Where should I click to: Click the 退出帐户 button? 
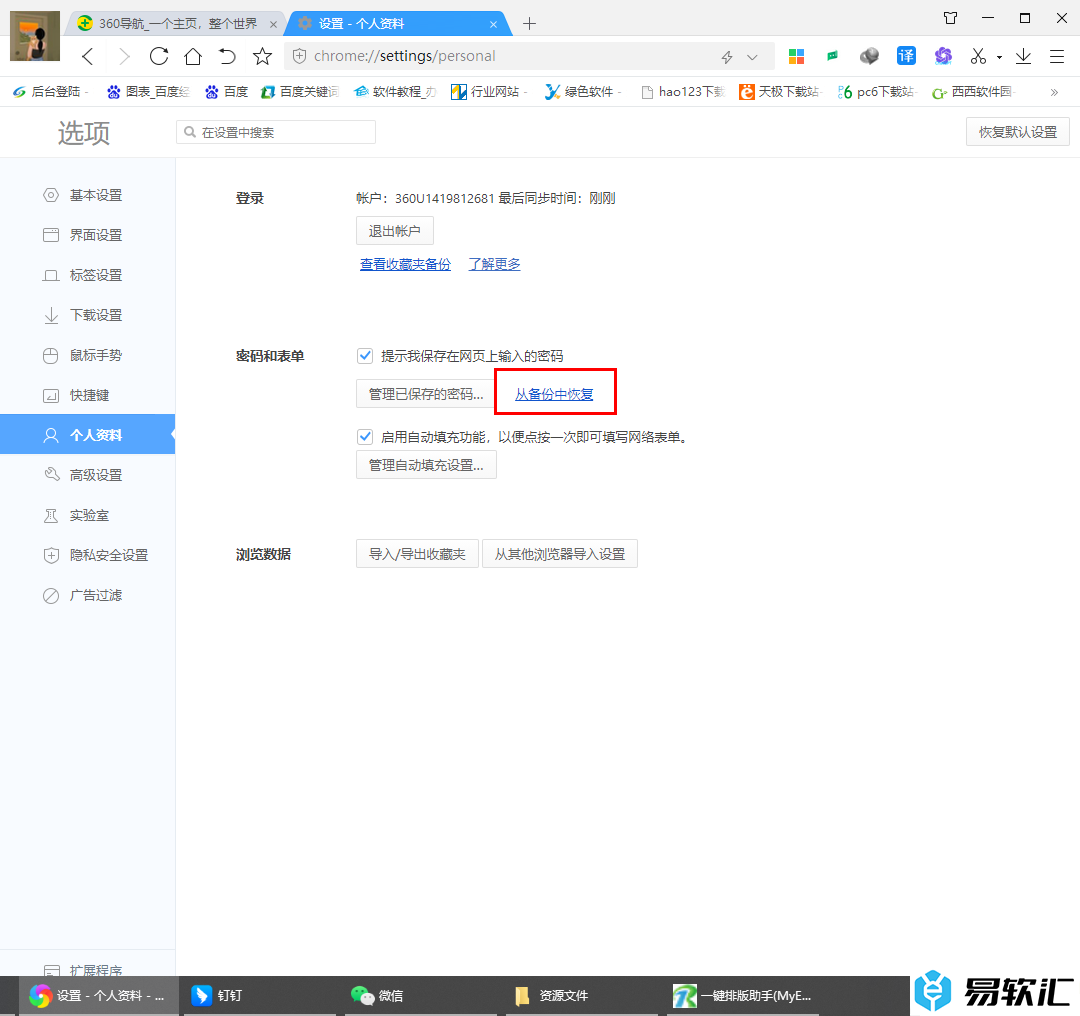pos(395,231)
